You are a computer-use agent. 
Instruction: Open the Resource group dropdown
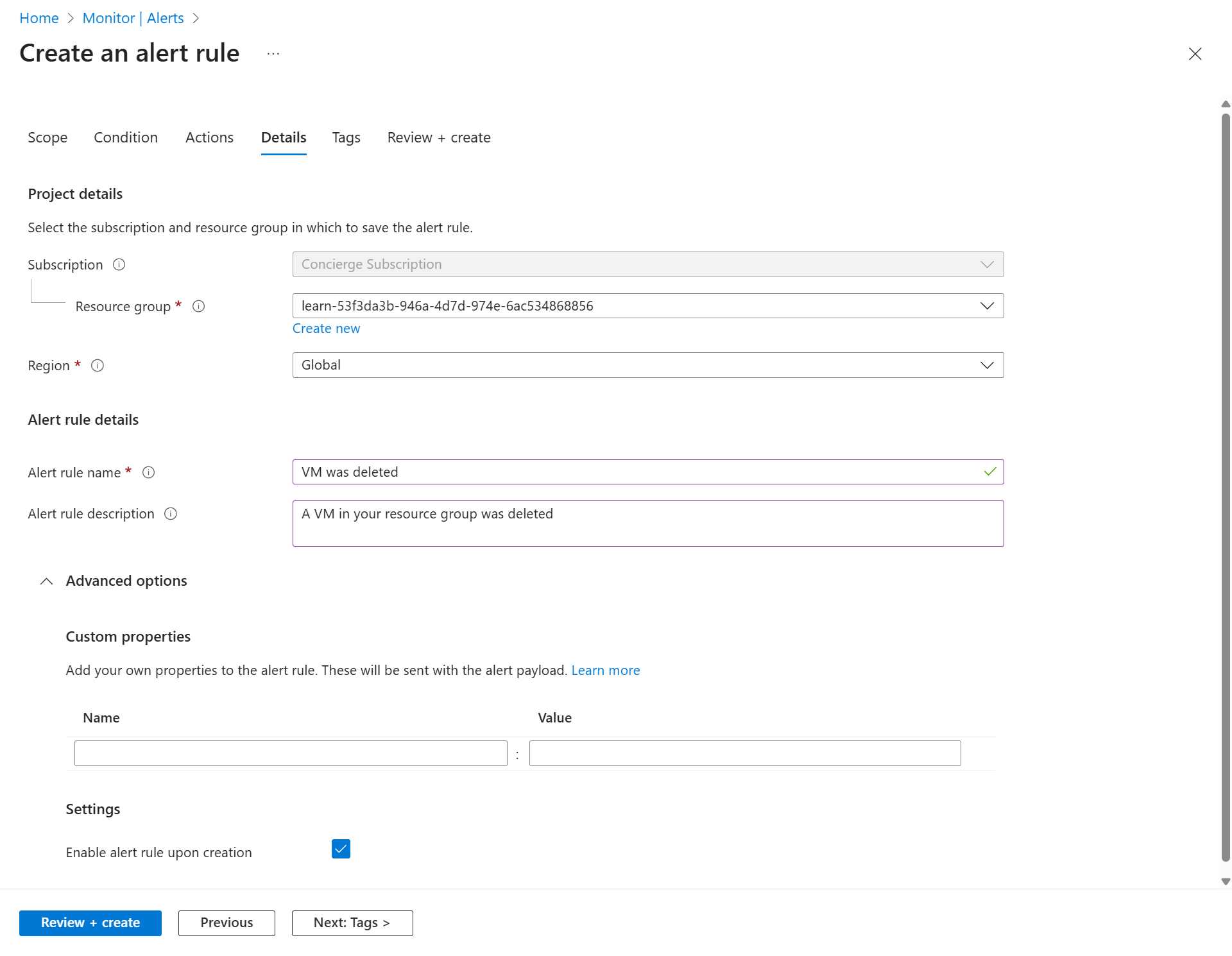pyautogui.click(x=648, y=306)
